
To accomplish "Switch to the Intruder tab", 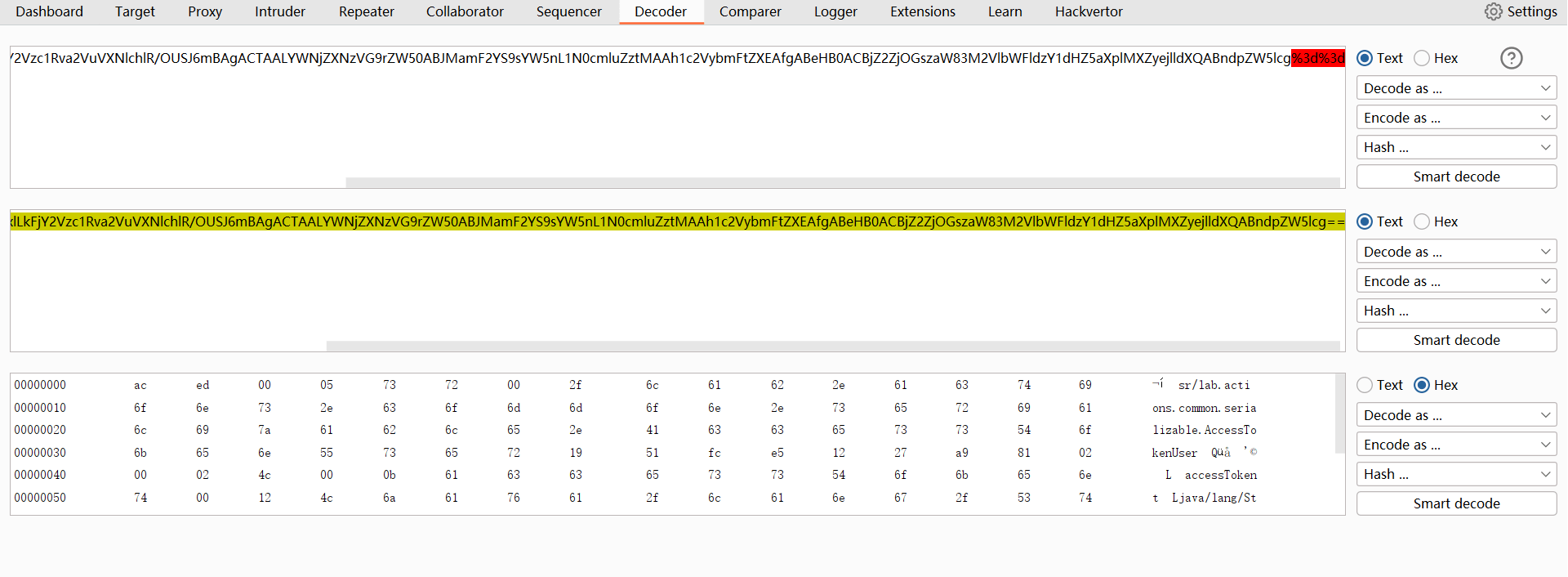I will click(x=280, y=11).
